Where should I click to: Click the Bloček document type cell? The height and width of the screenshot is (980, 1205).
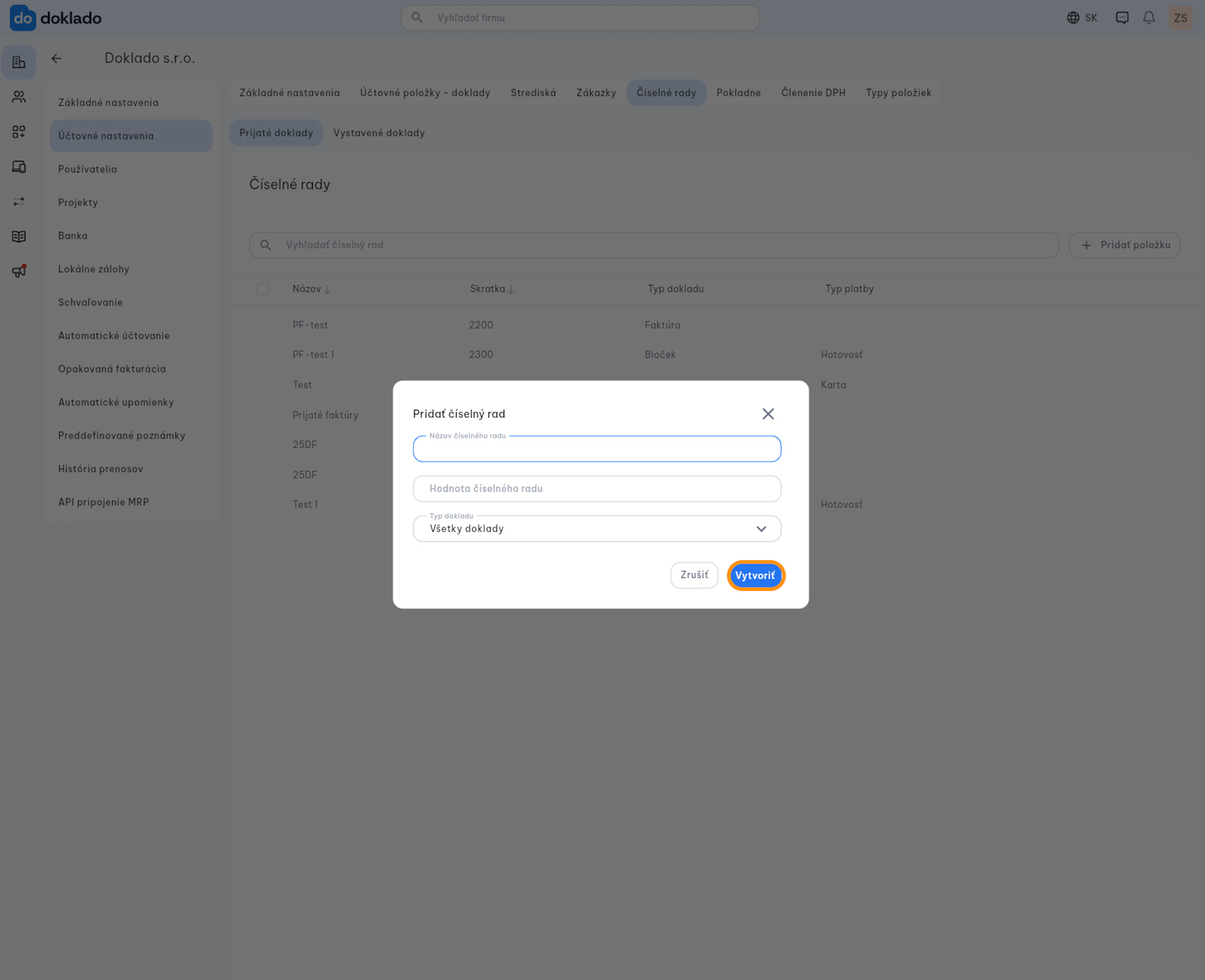[660, 355]
